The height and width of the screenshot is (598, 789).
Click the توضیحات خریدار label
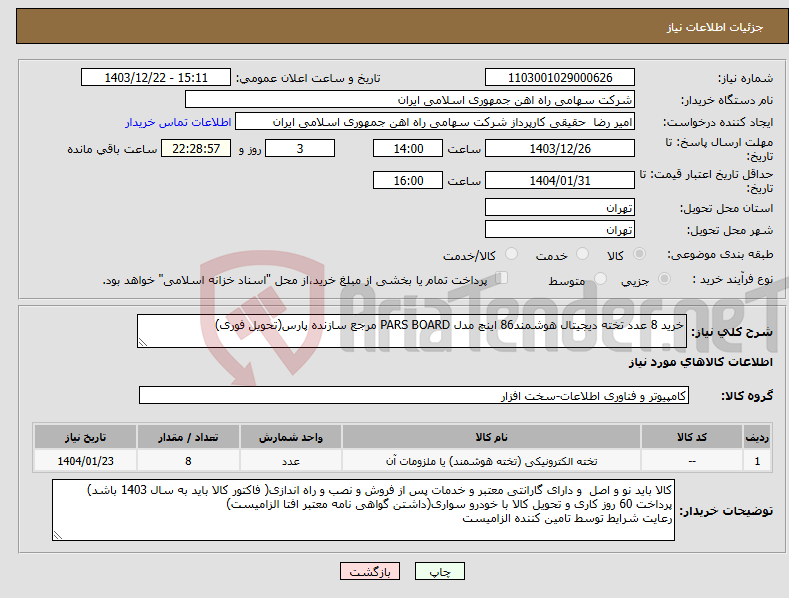point(726,511)
